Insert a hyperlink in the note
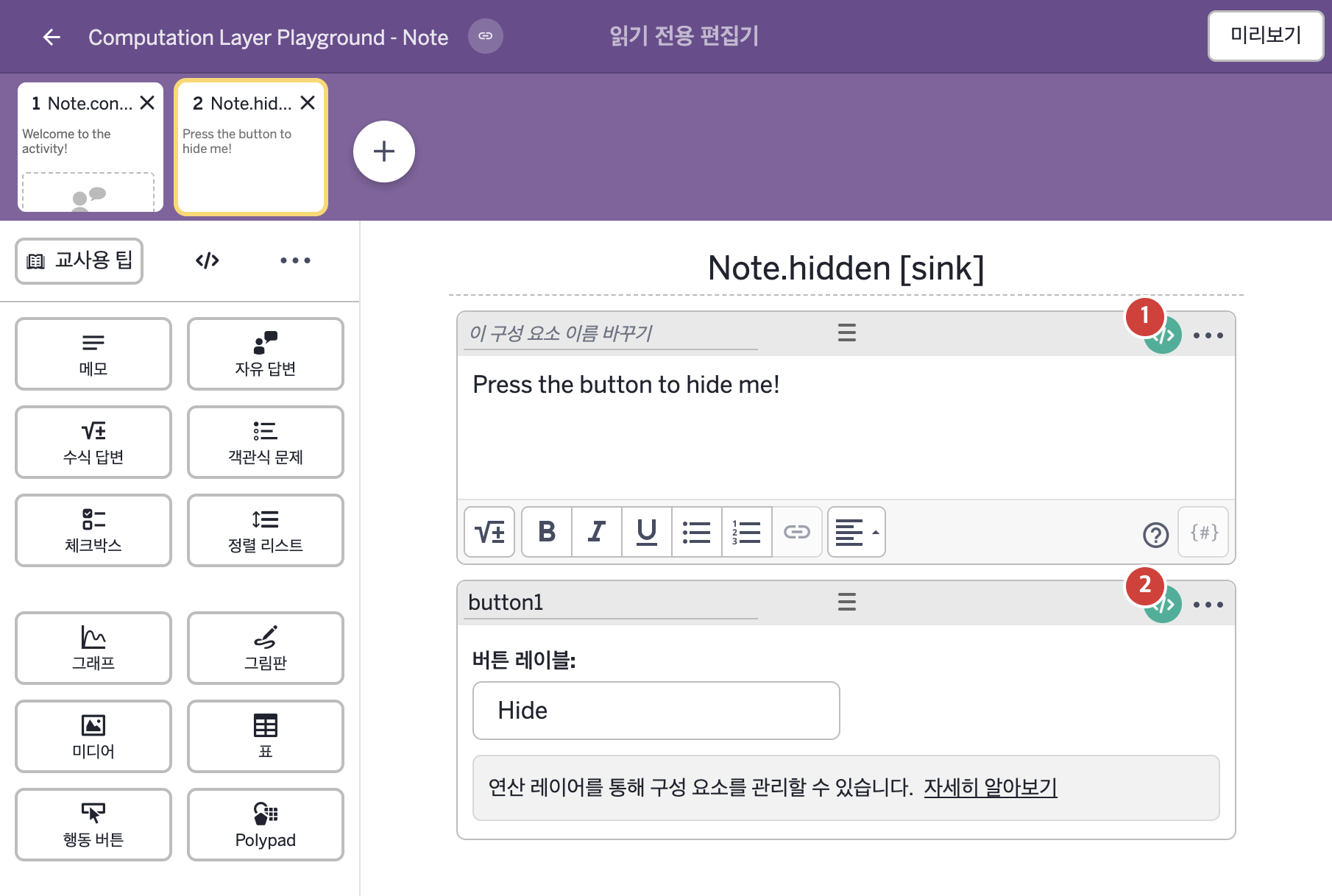1332x896 pixels. pyautogui.click(x=797, y=532)
